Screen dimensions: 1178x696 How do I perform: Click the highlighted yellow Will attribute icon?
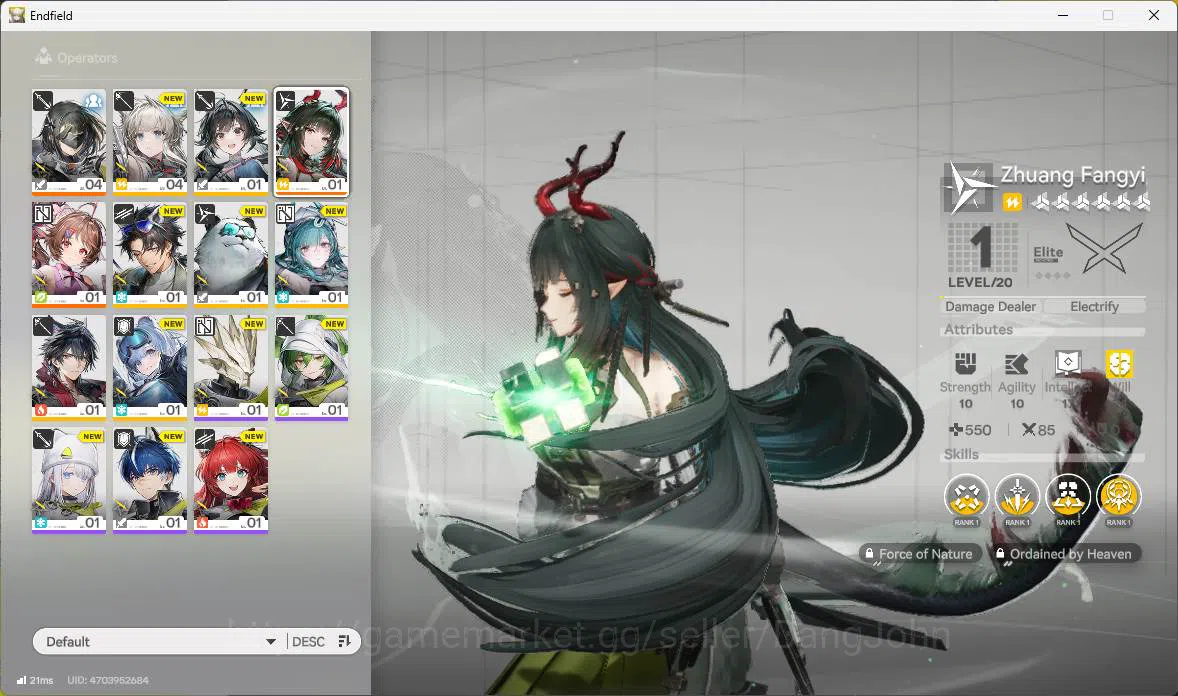(1119, 364)
